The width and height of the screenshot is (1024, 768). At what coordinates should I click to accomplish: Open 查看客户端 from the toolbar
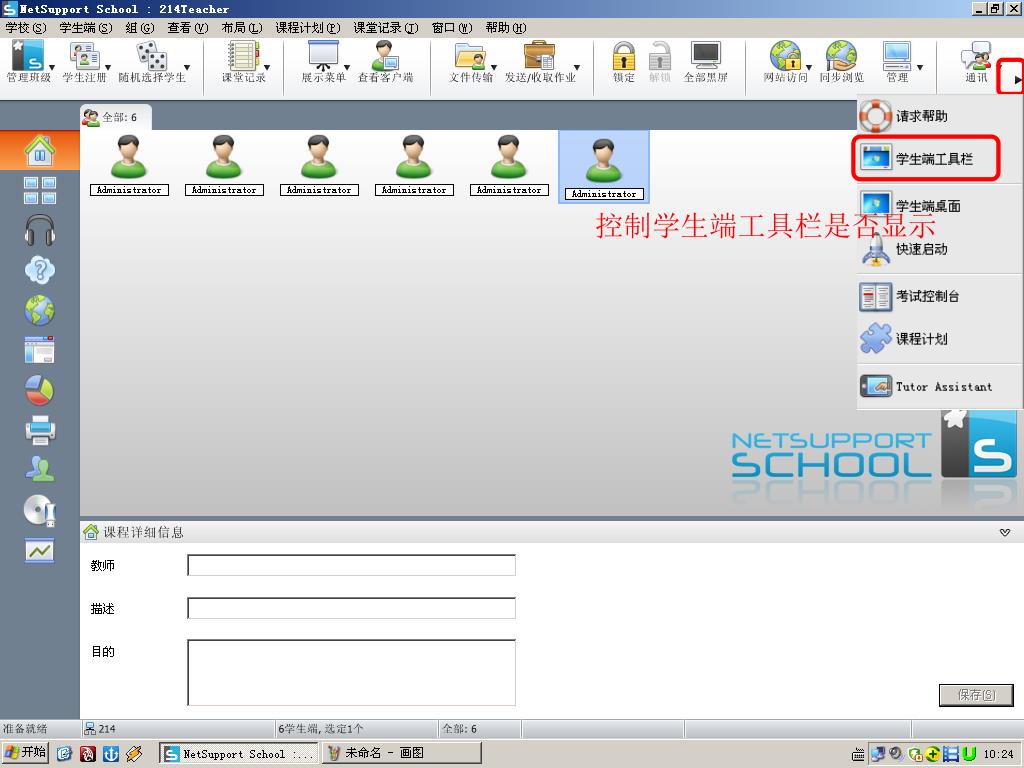click(x=385, y=61)
